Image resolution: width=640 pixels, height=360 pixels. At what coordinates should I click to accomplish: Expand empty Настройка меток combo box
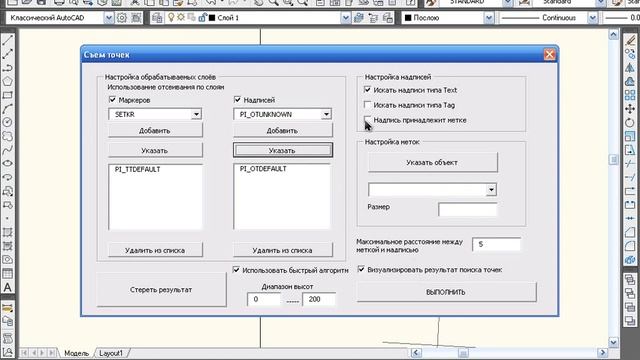coord(491,190)
